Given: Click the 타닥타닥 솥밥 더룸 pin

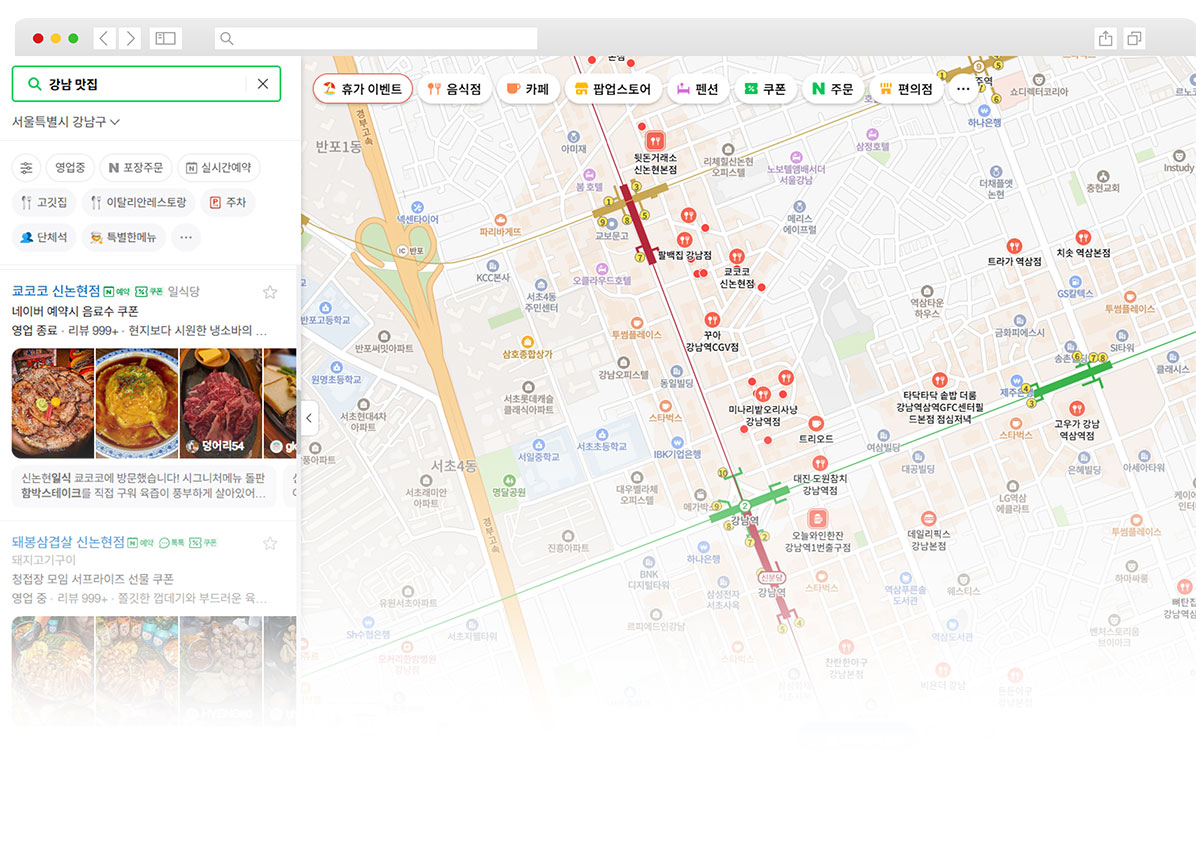Looking at the screenshot, I should point(940,380).
